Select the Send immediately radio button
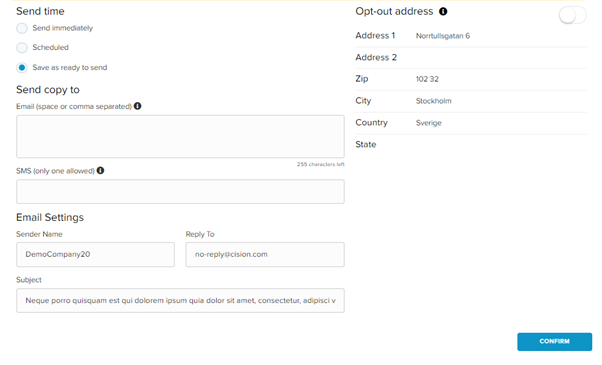This screenshot has width=602, height=365. (x=22, y=28)
